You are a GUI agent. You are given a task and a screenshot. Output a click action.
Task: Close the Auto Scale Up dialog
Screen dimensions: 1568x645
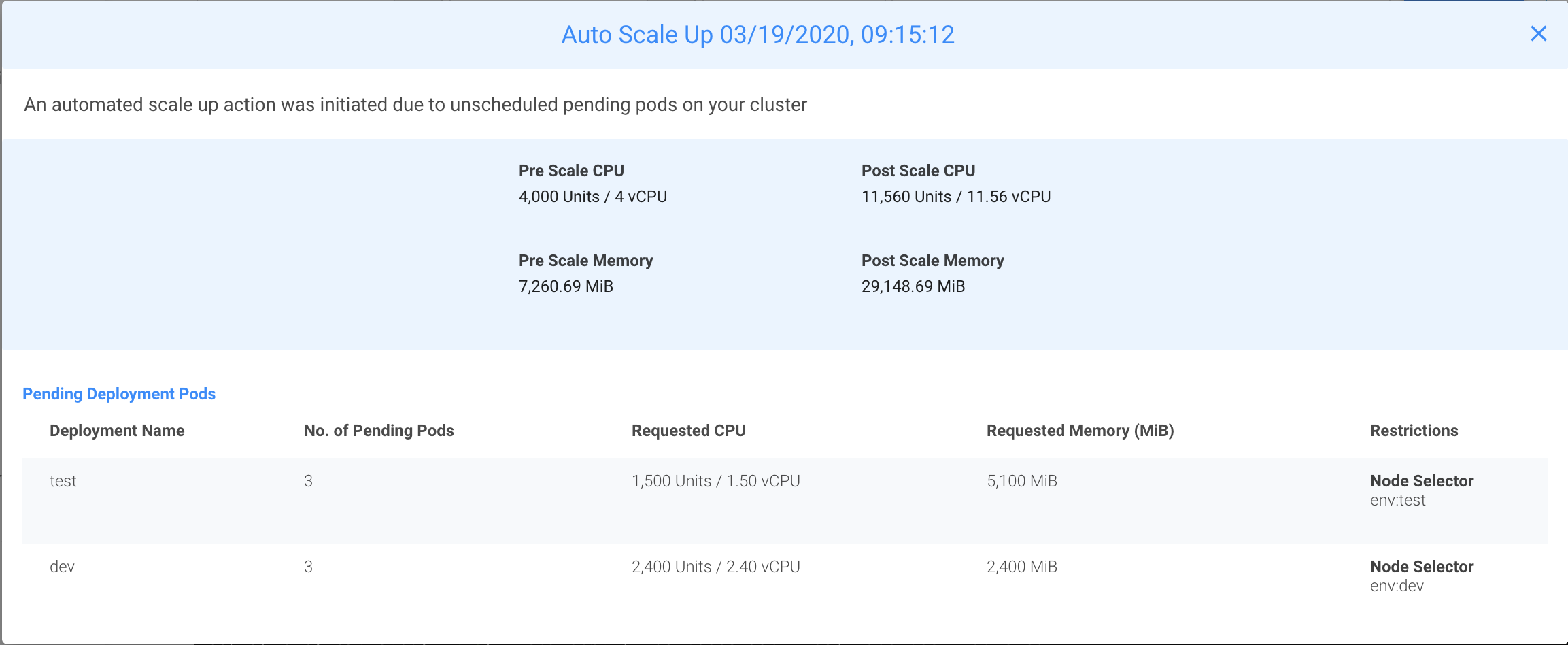[x=1538, y=33]
